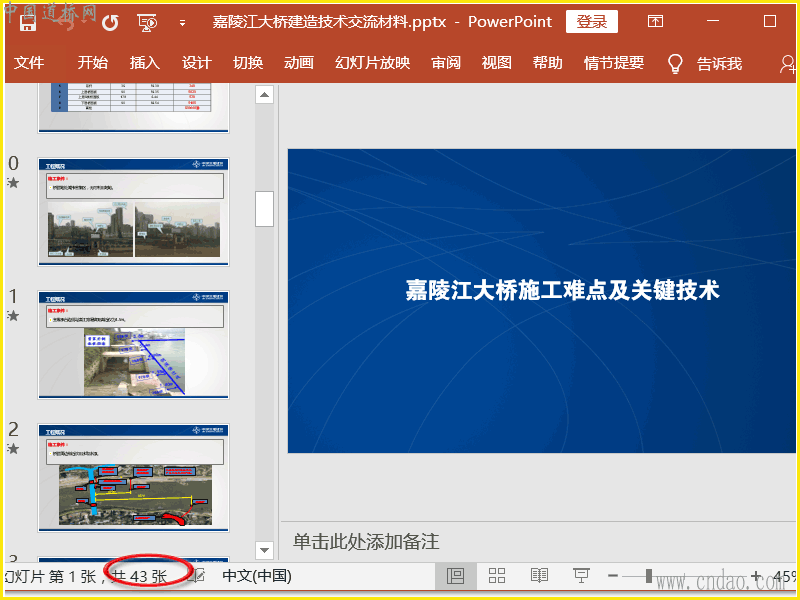
Task: Click the Save icon in quick access toolbar
Action: pos(28,23)
